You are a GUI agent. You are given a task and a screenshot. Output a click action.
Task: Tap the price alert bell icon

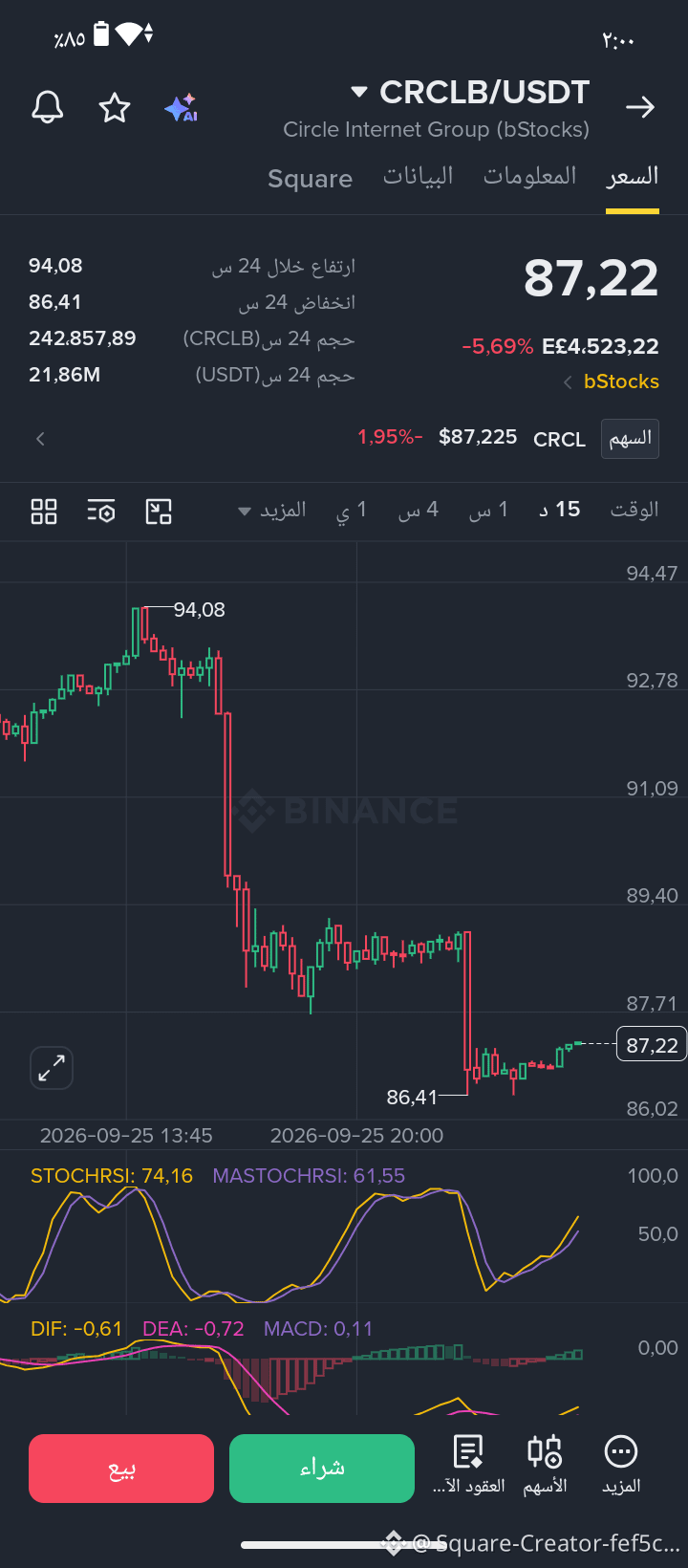(x=48, y=108)
